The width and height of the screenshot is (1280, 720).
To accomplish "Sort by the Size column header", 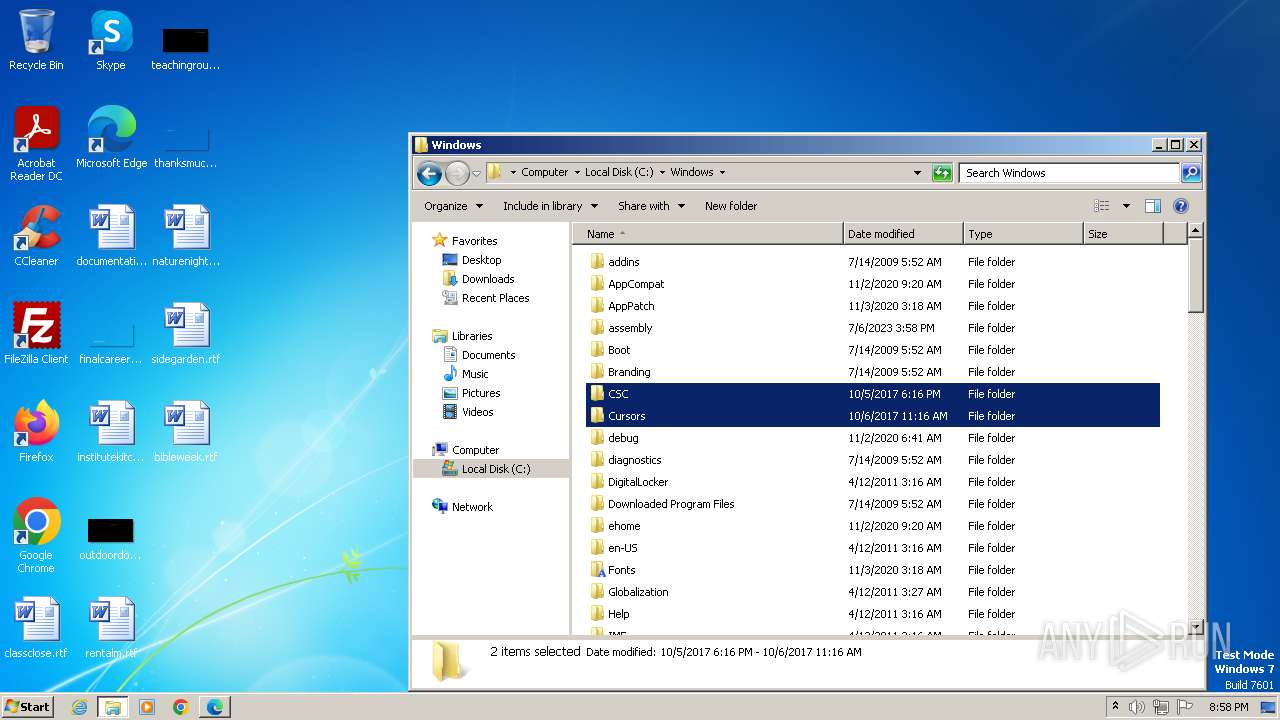I will [1123, 234].
